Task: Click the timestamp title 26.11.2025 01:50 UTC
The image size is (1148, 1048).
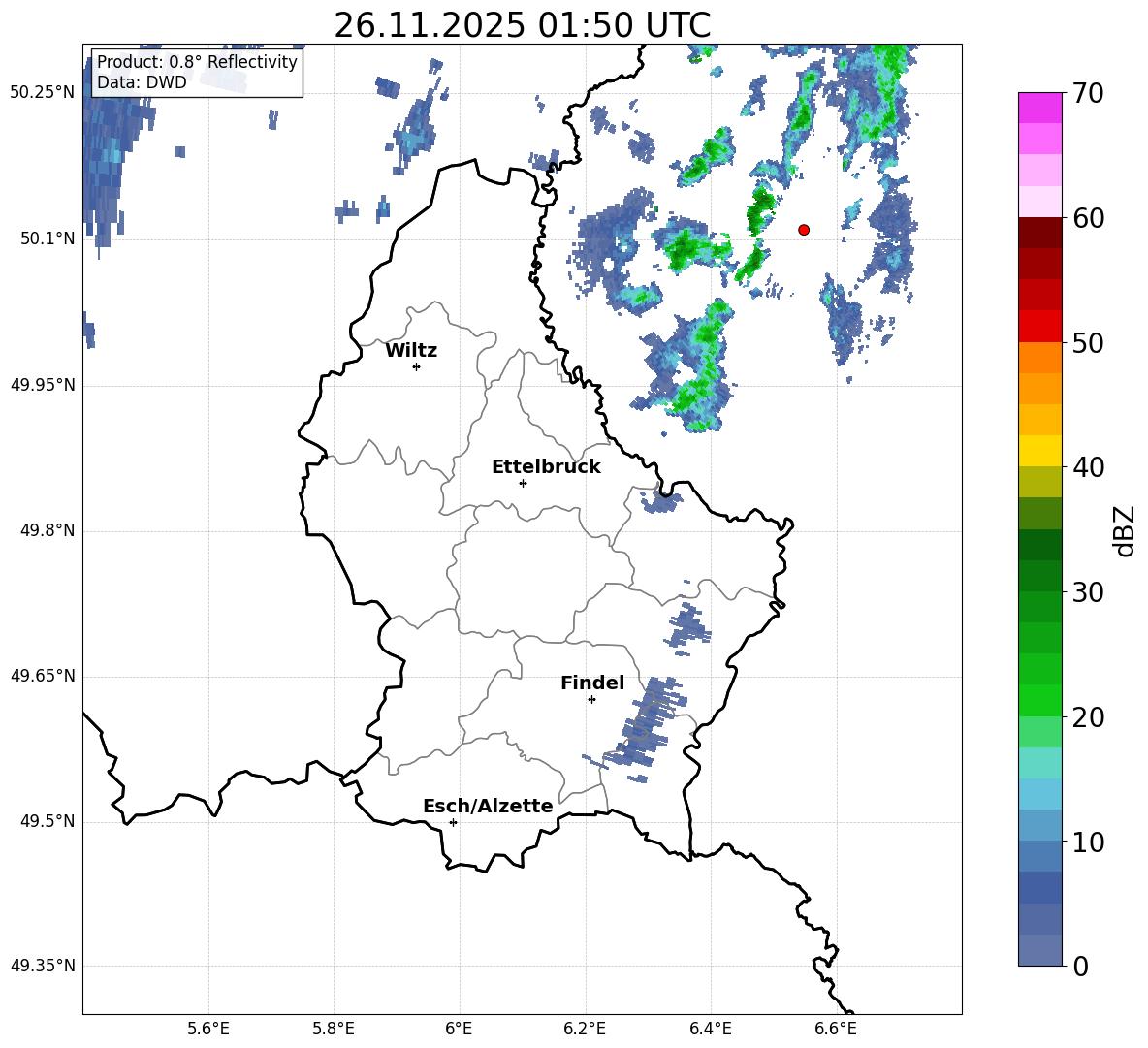Action: click(x=523, y=25)
